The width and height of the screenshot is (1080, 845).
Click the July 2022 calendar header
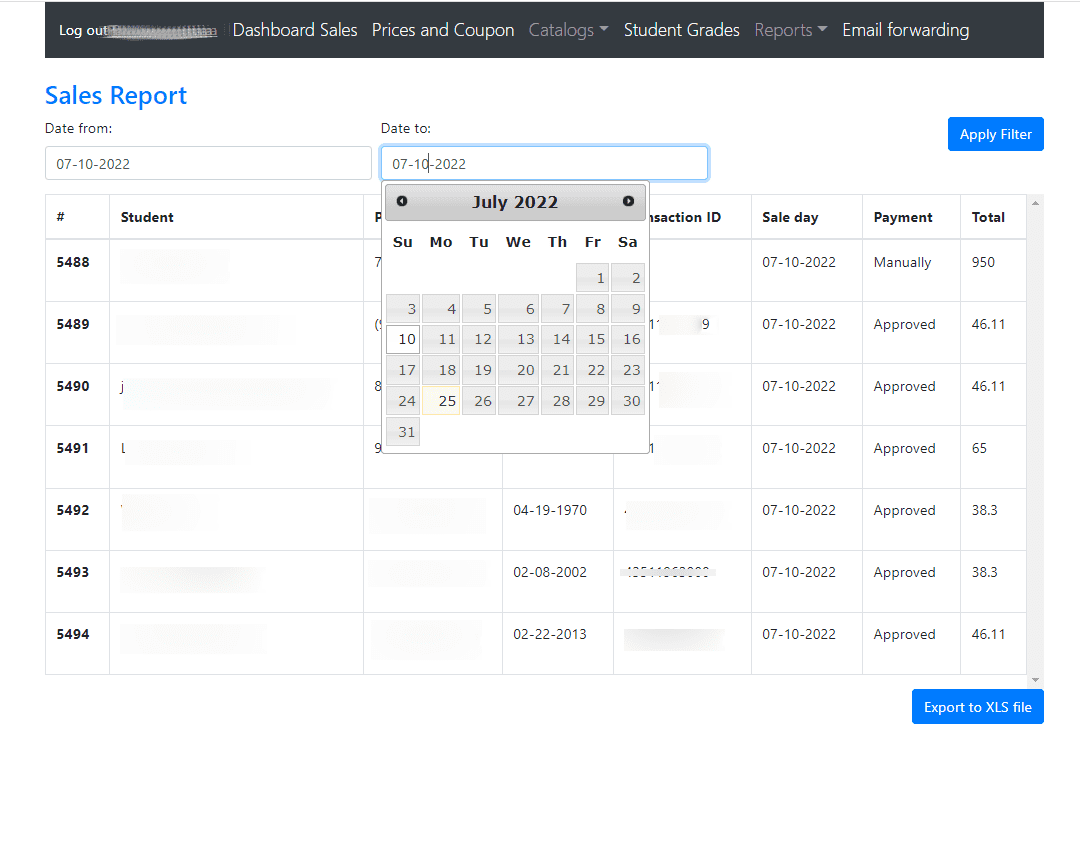point(514,201)
